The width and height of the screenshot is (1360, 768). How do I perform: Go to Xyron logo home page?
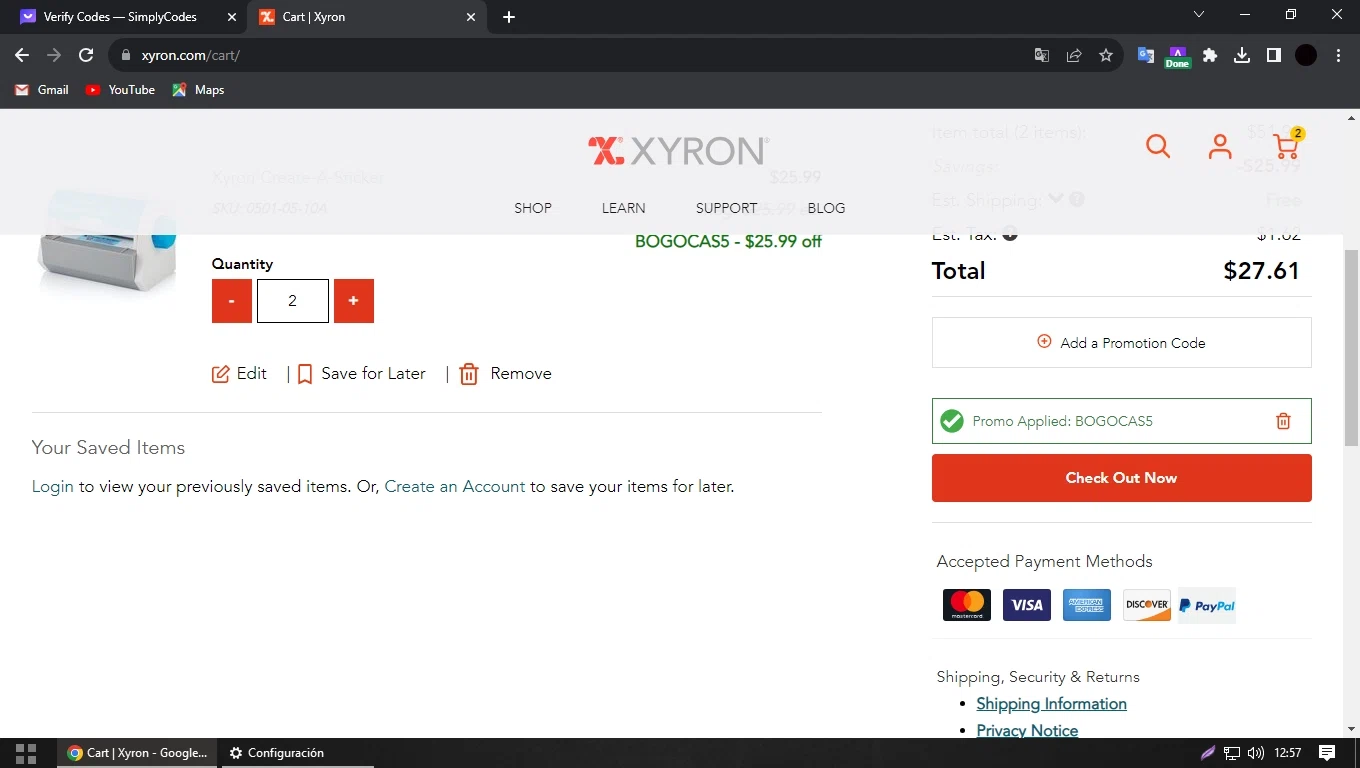point(678,151)
